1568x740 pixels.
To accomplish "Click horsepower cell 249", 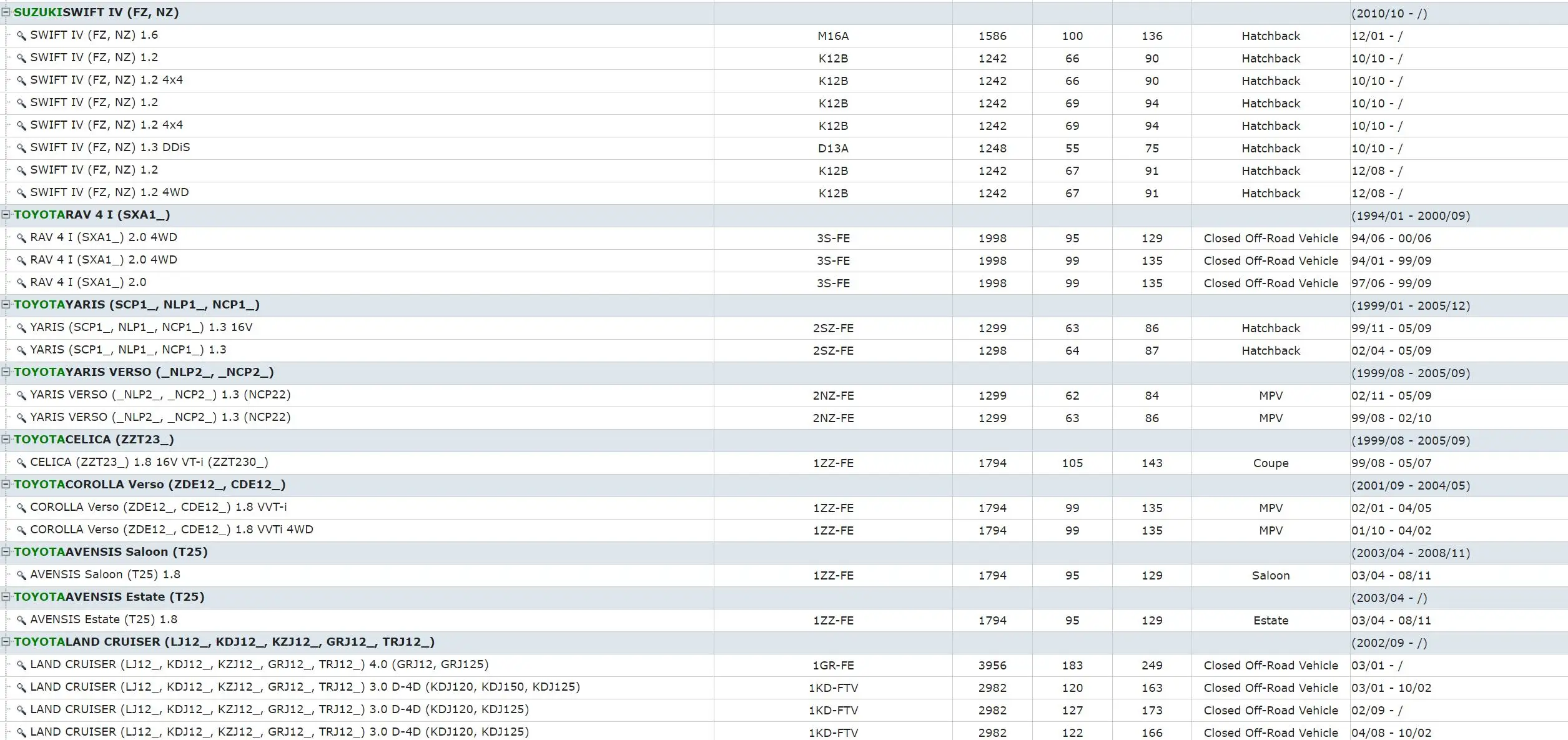I will [1152, 666].
